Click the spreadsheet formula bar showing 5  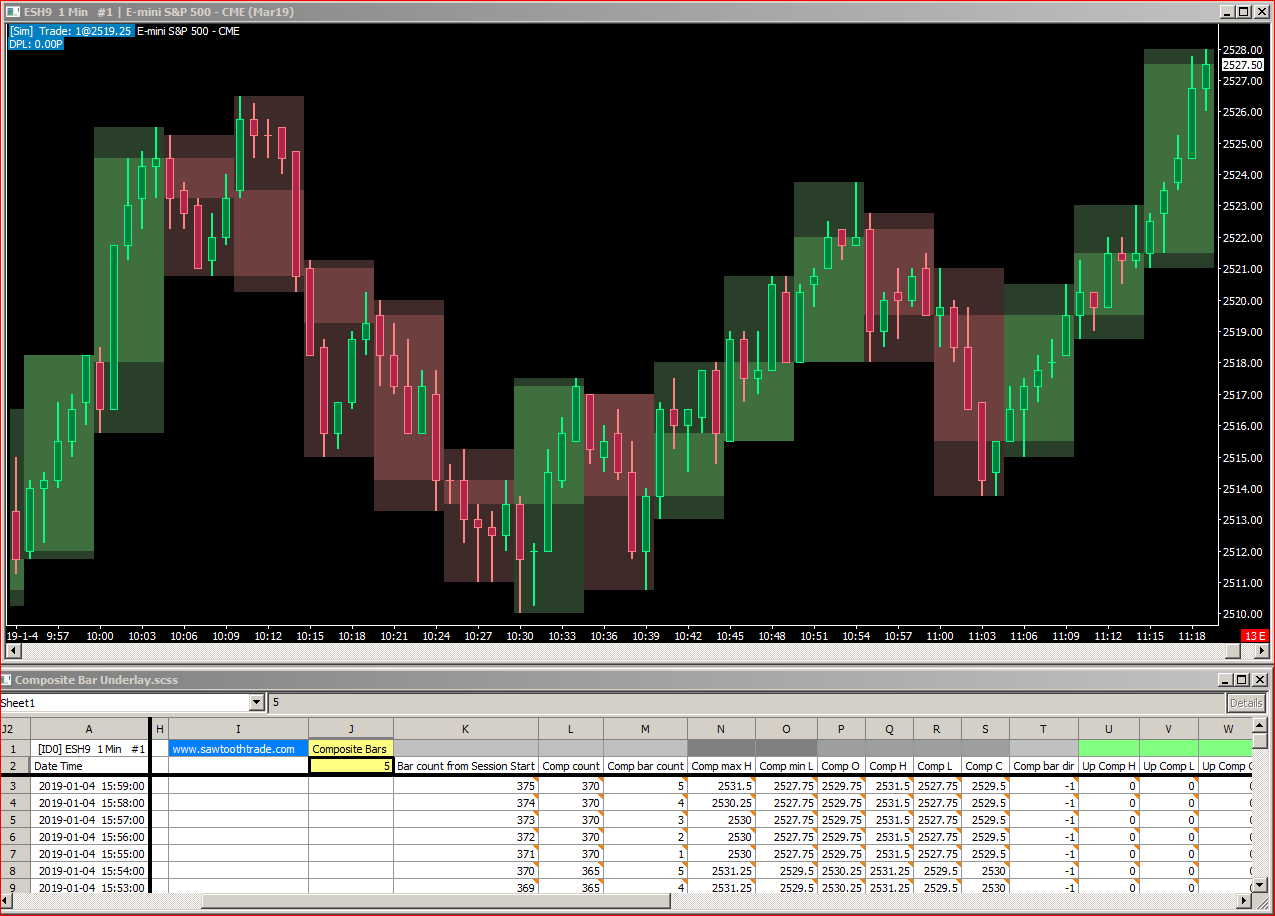[745, 703]
